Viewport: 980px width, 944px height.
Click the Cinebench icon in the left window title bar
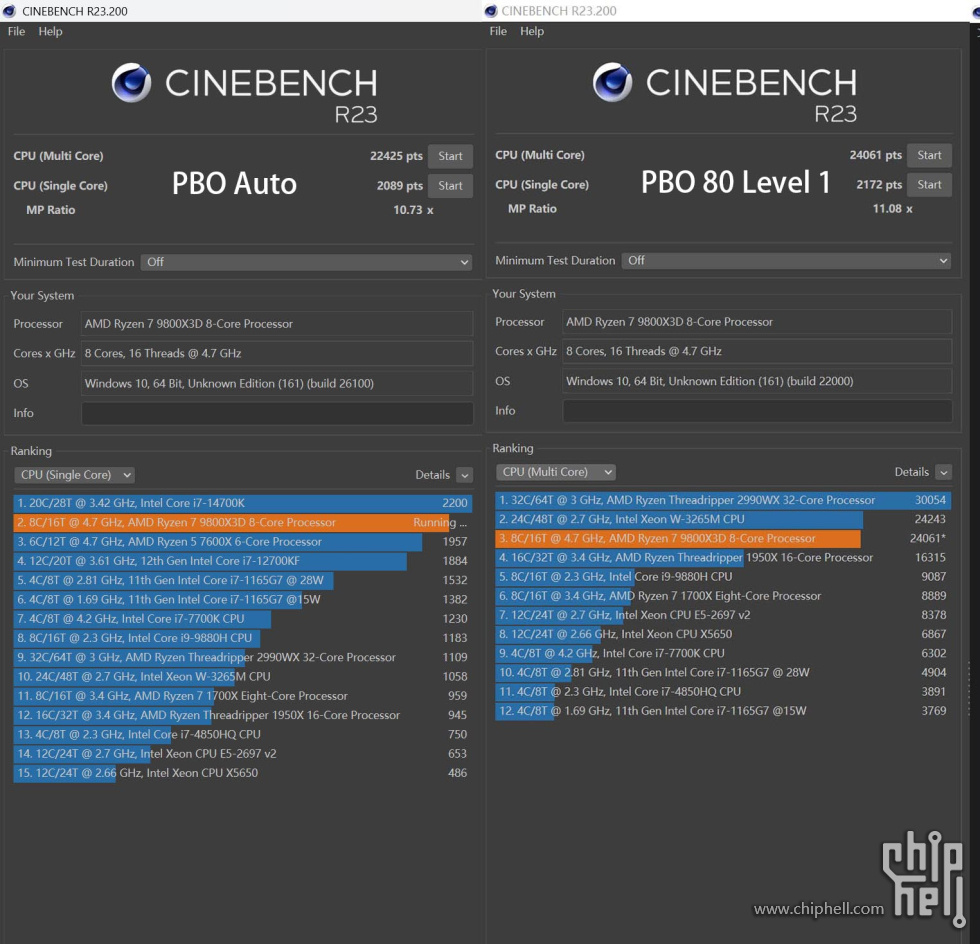pyautogui.click(x=9, y=11)
